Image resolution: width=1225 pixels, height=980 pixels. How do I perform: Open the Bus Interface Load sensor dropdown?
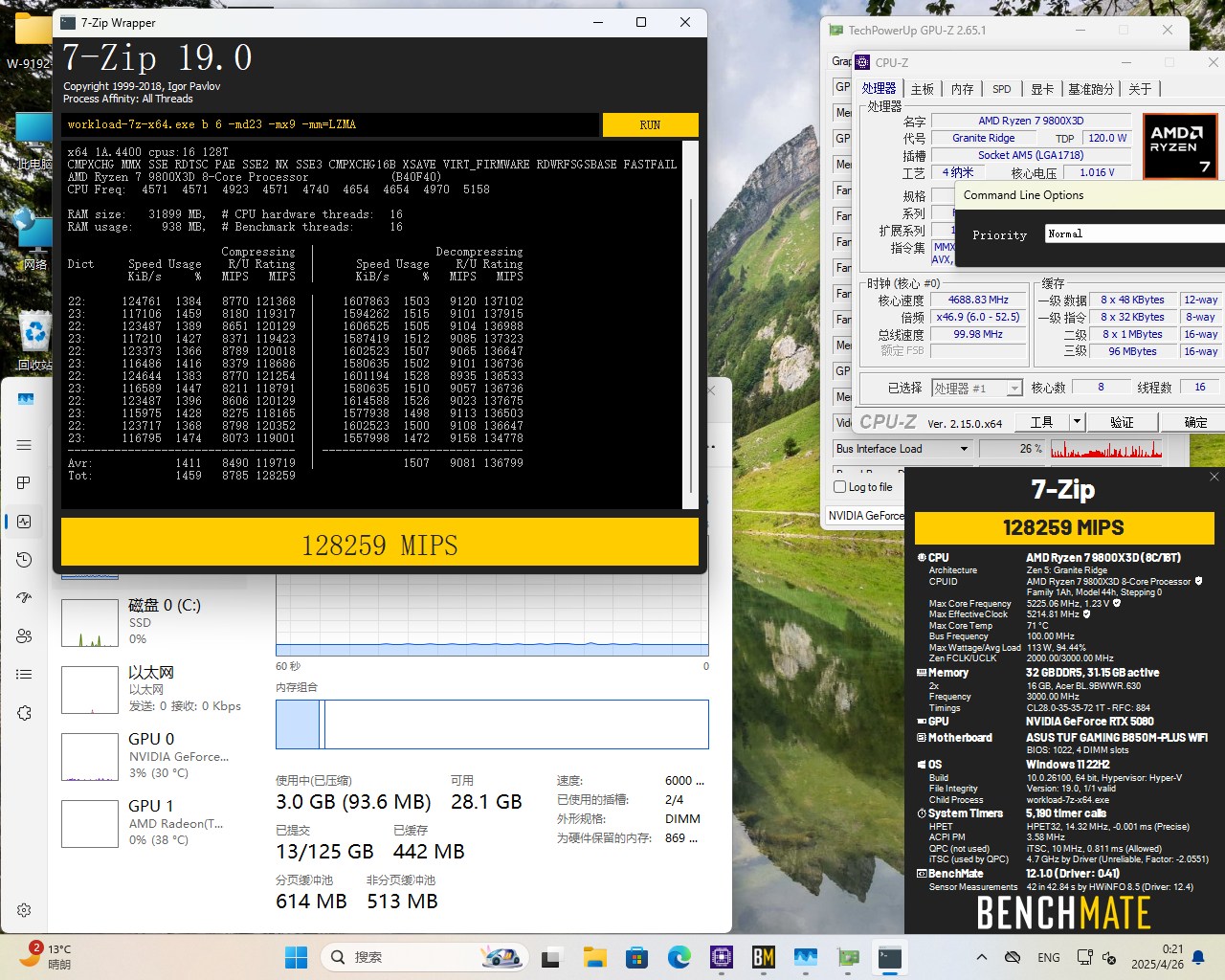click(x=902, y=449)
